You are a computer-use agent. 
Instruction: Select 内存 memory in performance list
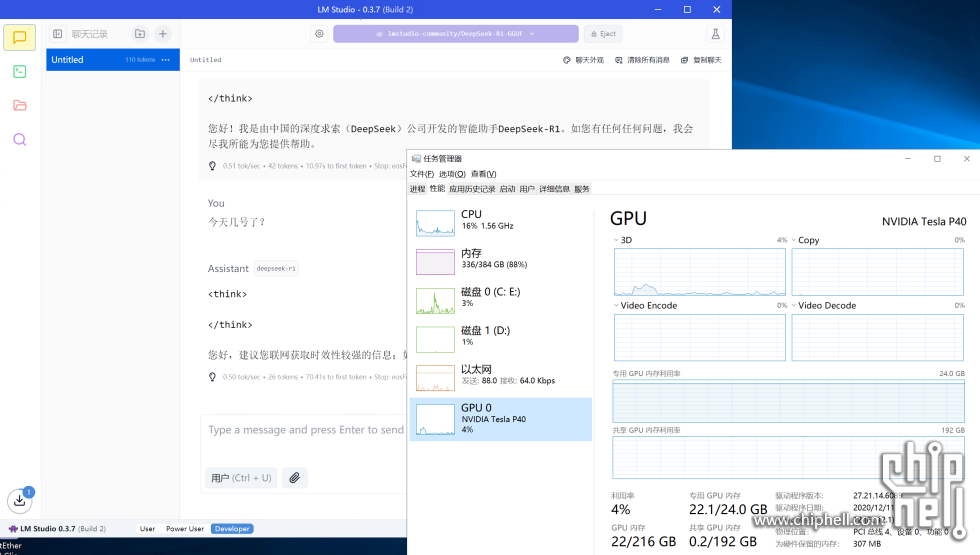501,261
